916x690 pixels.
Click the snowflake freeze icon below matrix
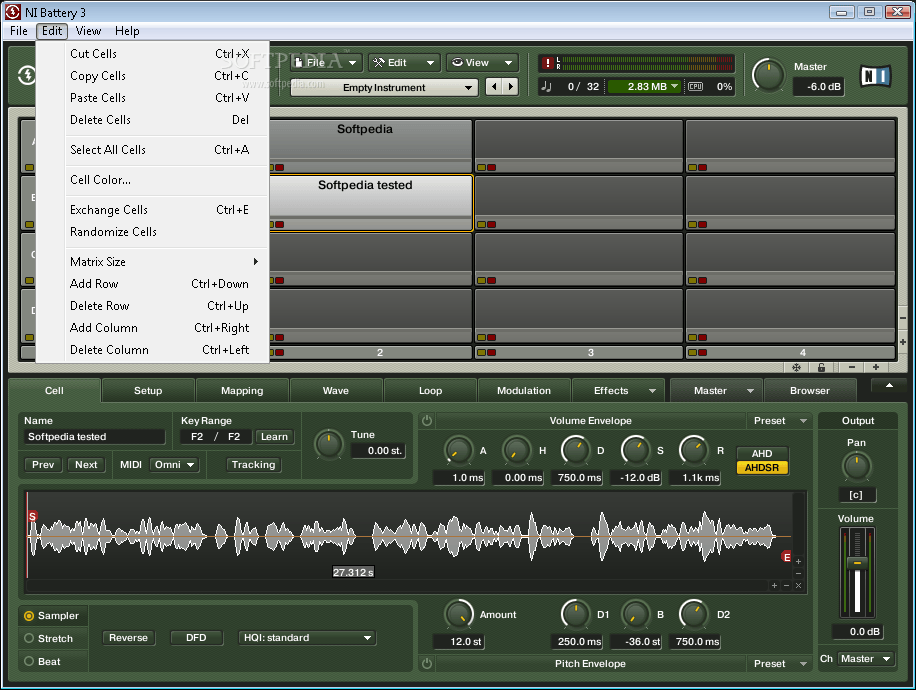pos(796,367)
